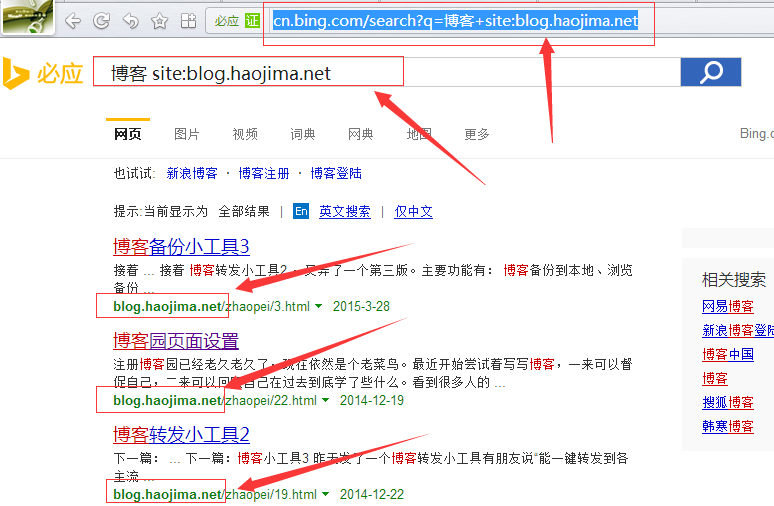774x506 pixels.
Task: Switch to the 视频 tab
Action: point(245,134)
